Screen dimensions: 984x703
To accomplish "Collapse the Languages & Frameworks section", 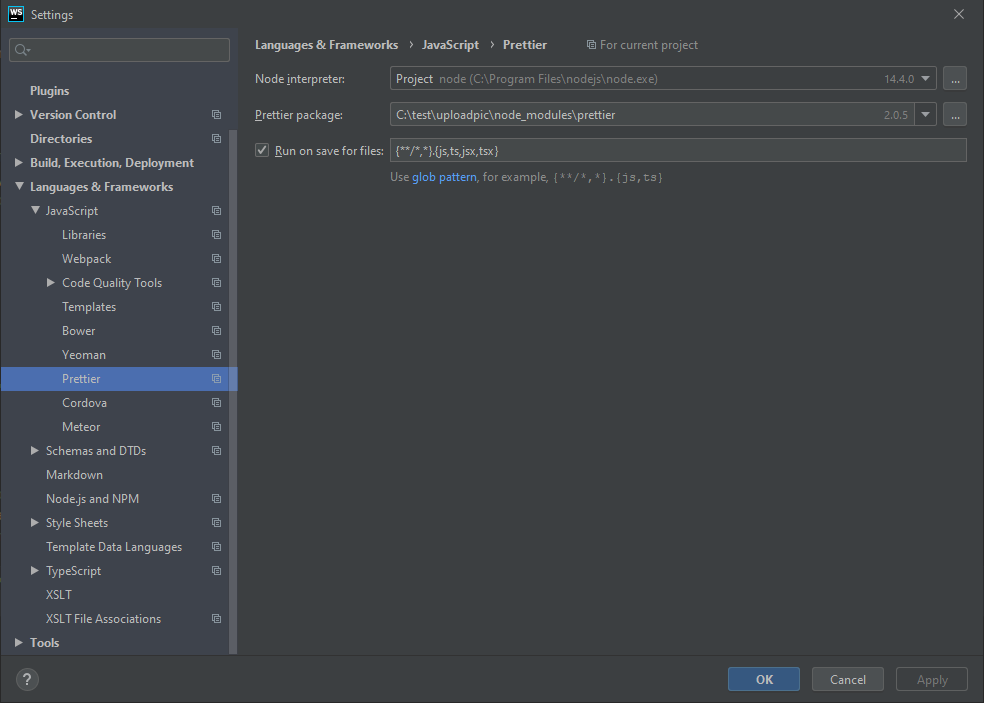I will (19, 187).
